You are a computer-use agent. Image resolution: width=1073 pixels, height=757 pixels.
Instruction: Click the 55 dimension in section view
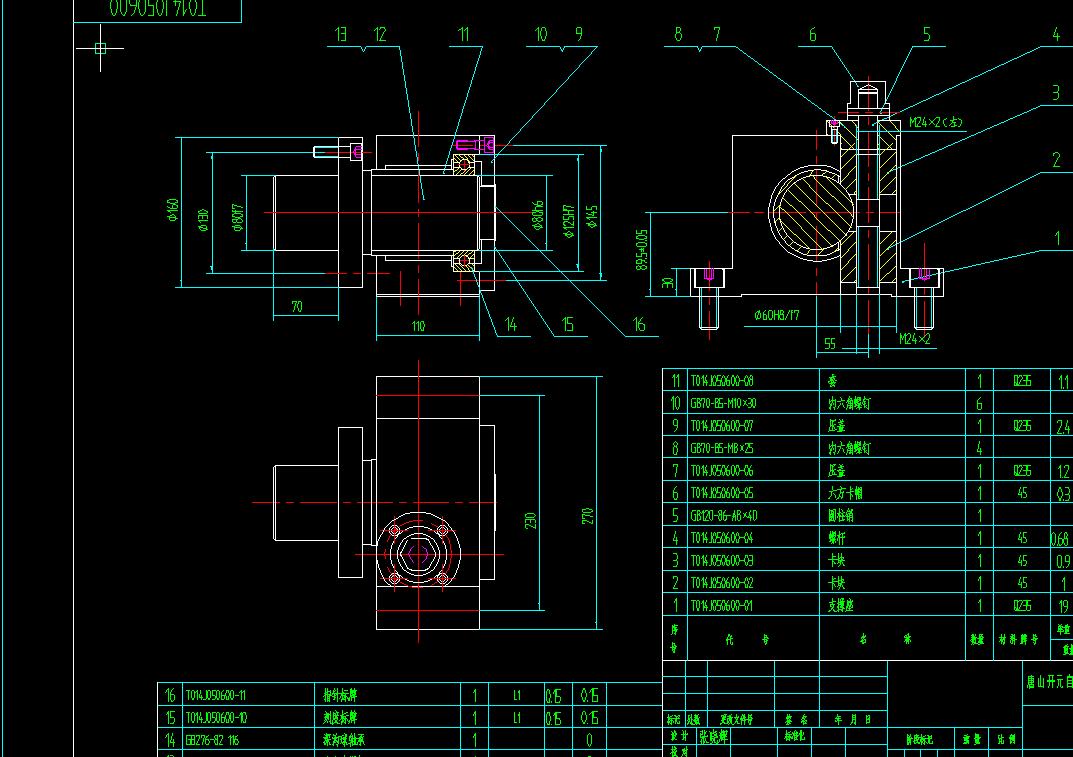(829, 344)
